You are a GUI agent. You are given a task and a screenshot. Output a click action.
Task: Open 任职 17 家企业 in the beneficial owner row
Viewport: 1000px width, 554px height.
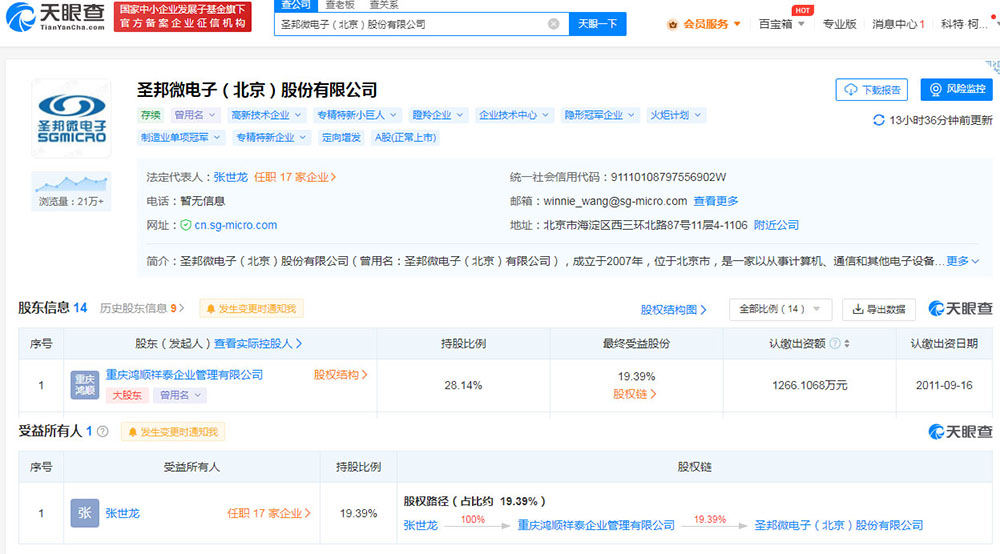[x=269, y=513]
